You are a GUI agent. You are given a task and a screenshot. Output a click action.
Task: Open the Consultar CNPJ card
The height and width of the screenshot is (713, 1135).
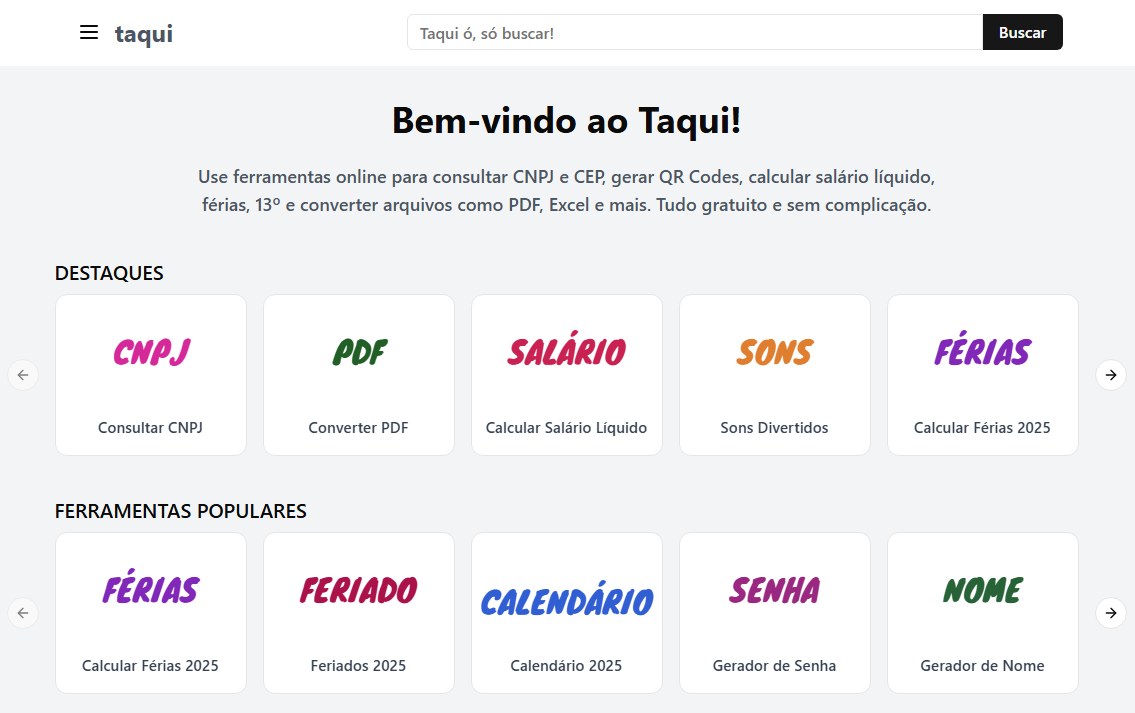(151, 375)
